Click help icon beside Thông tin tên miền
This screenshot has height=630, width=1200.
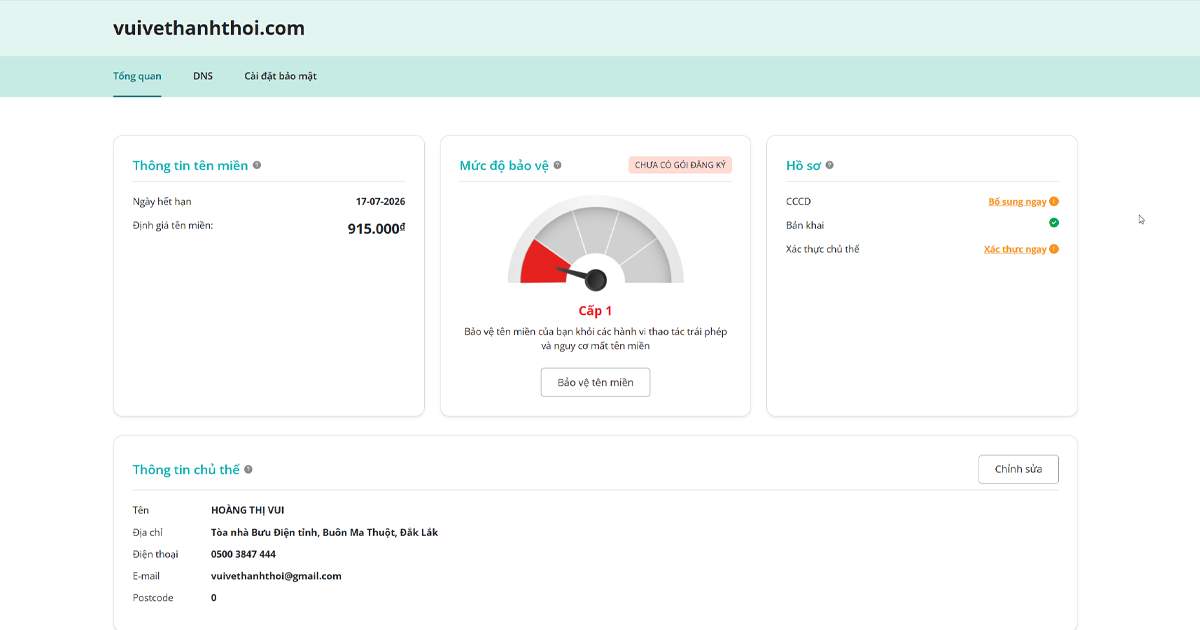[x=257, y=165]
